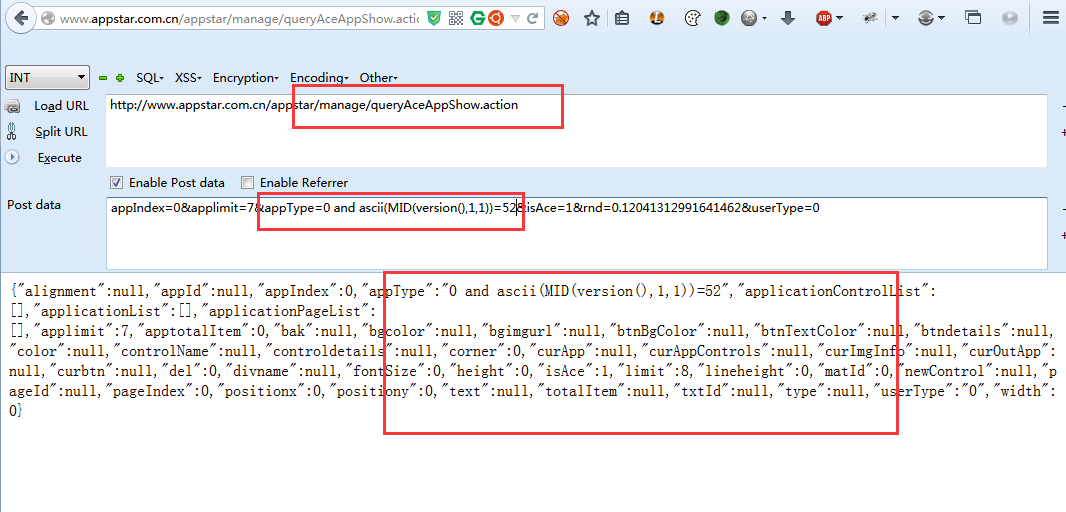The image size is (1066, 512).
Task: Click the Execute play arrow icon
Action: pyautogui.click(x=12, y=157)
